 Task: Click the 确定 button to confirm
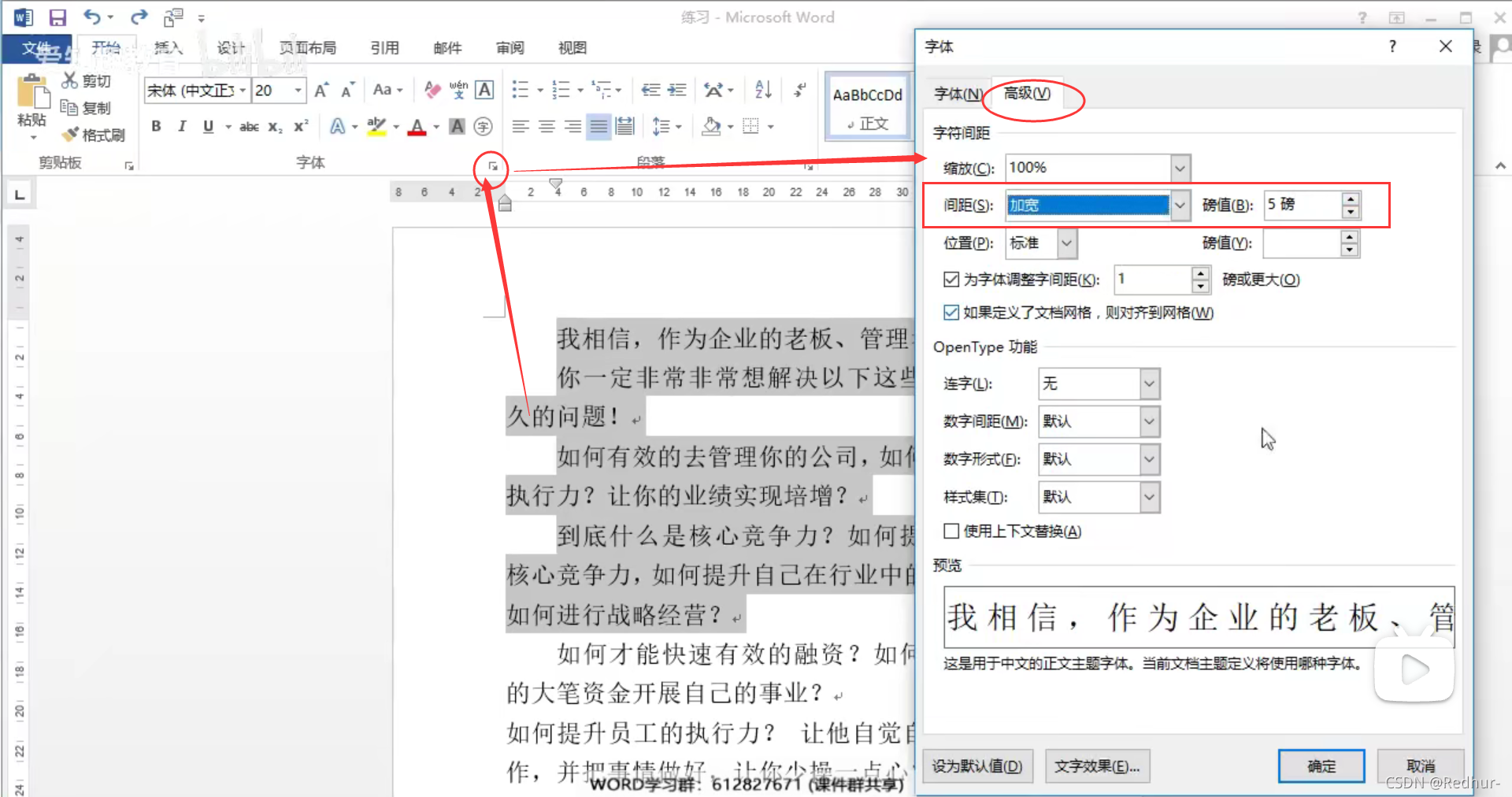pos(1321,765)
